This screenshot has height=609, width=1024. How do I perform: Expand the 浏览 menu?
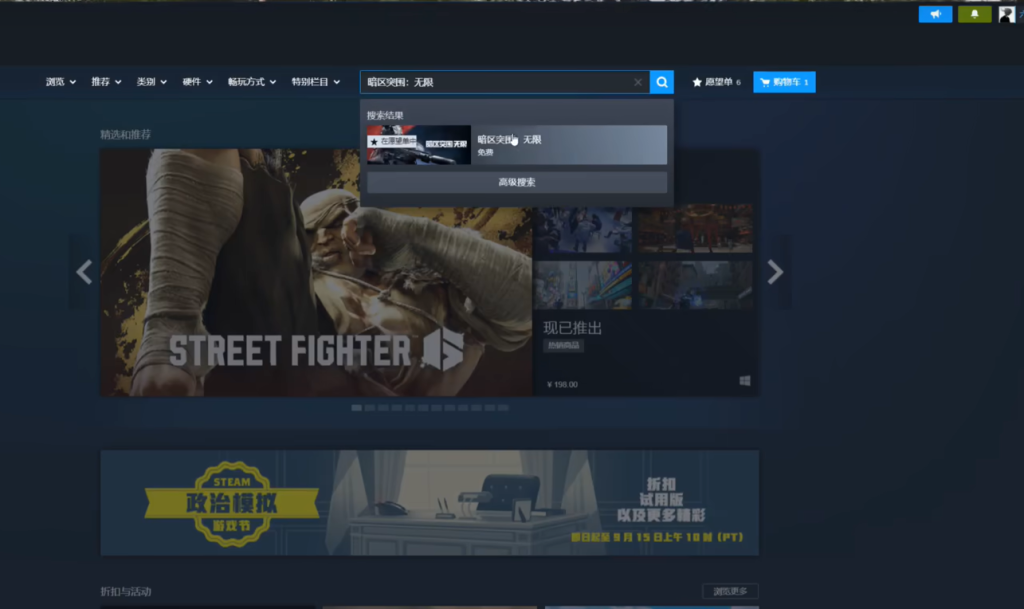pos(61,82)
